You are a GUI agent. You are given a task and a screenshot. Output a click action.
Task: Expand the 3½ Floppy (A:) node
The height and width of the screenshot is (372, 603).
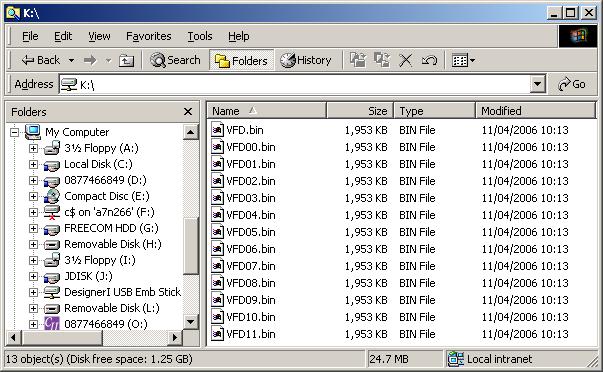33,148
